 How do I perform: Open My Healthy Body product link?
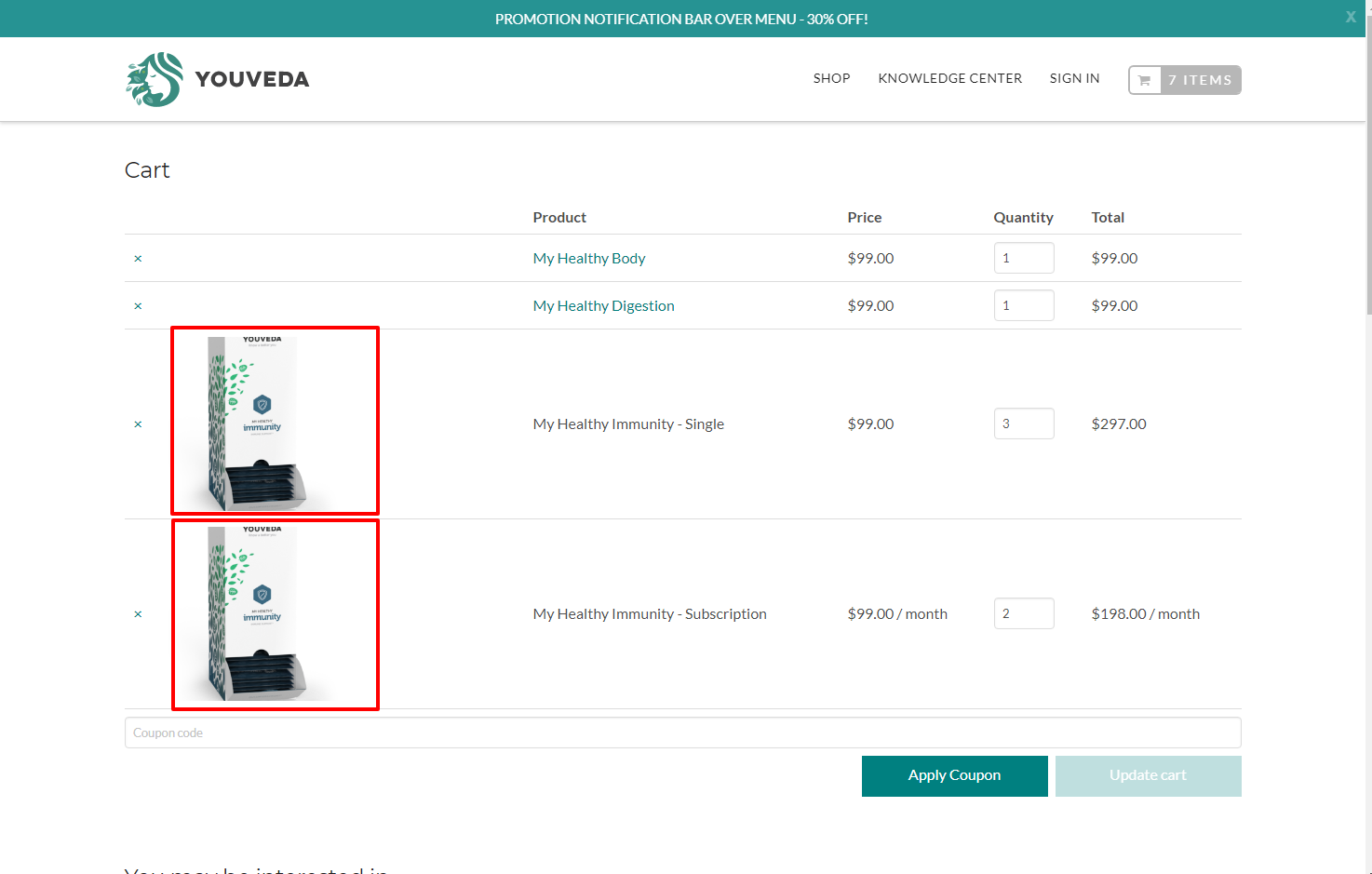[x=588, y=259]
